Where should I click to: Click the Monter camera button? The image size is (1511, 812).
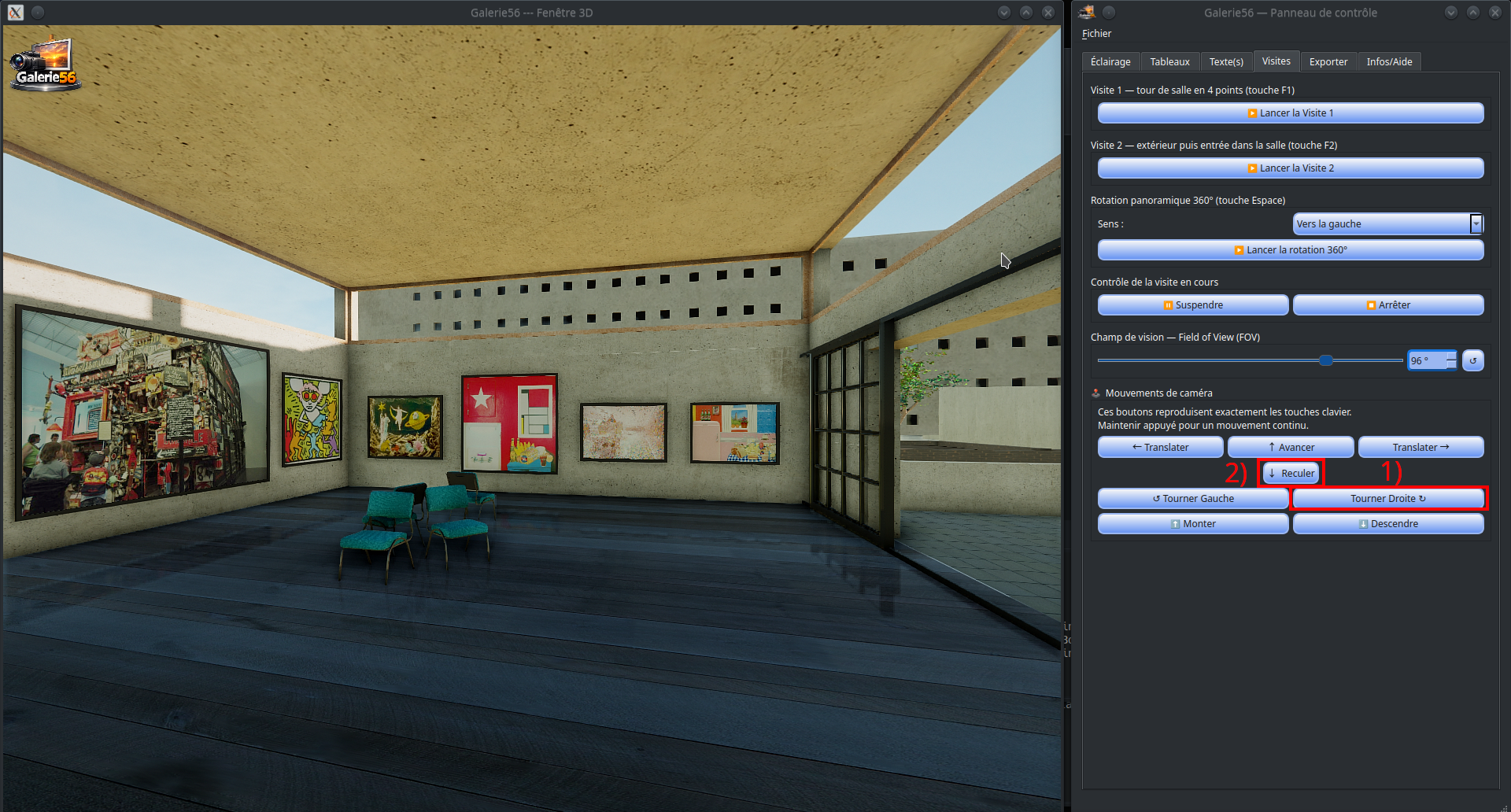coord(1193,524)
